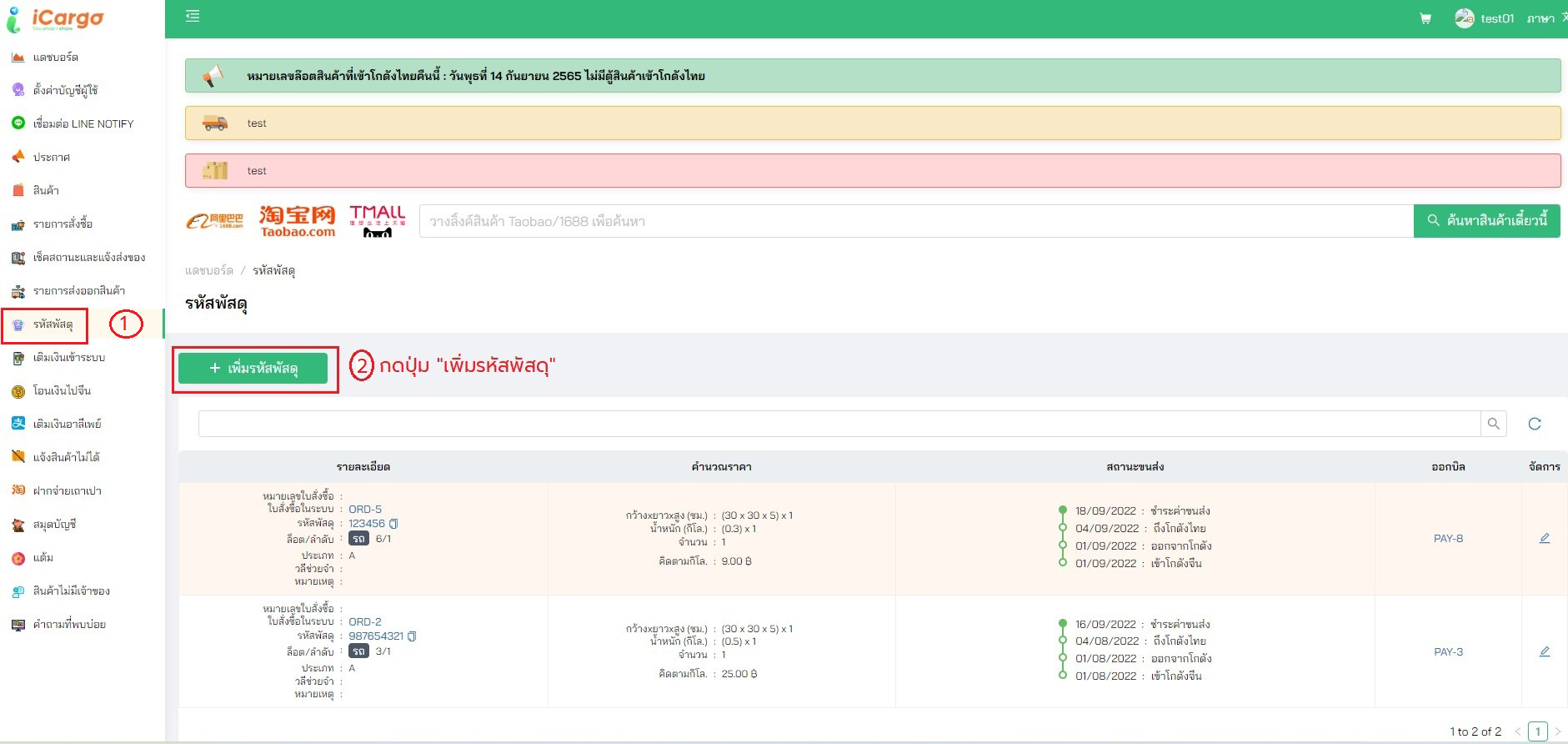Viewport: 1568px width, 744px height.
Task: Edit the ORD-5 parcel row
Action: 1545,538
